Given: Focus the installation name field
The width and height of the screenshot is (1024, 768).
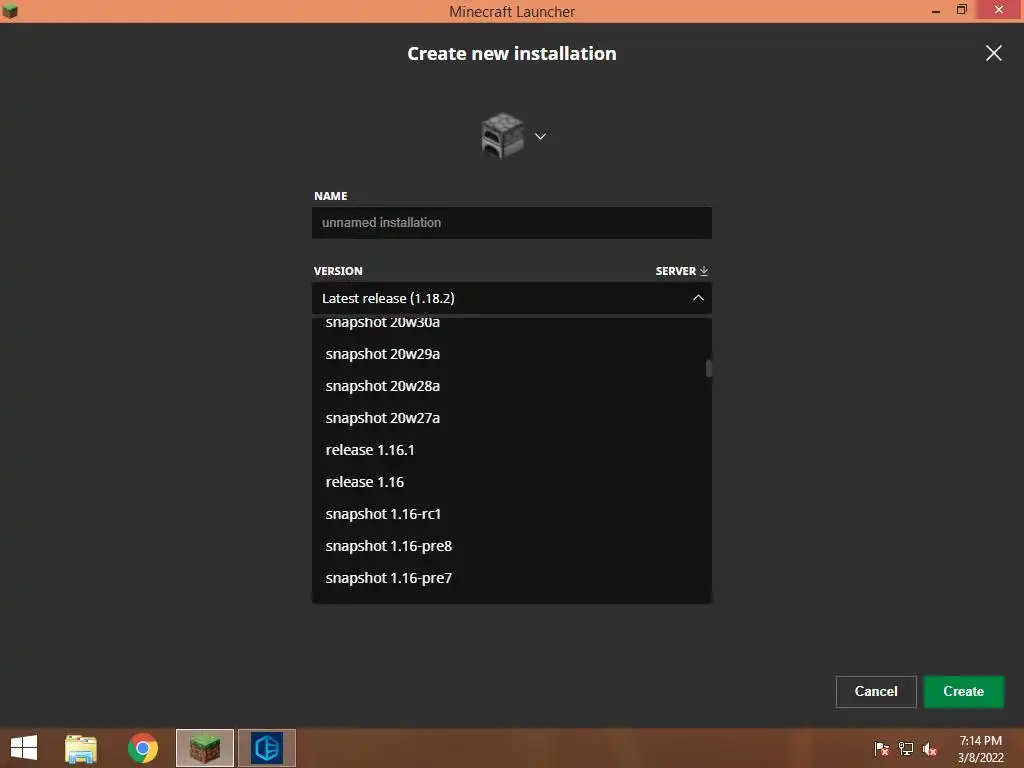Looking at the screenshot, I should click(511, 223).
